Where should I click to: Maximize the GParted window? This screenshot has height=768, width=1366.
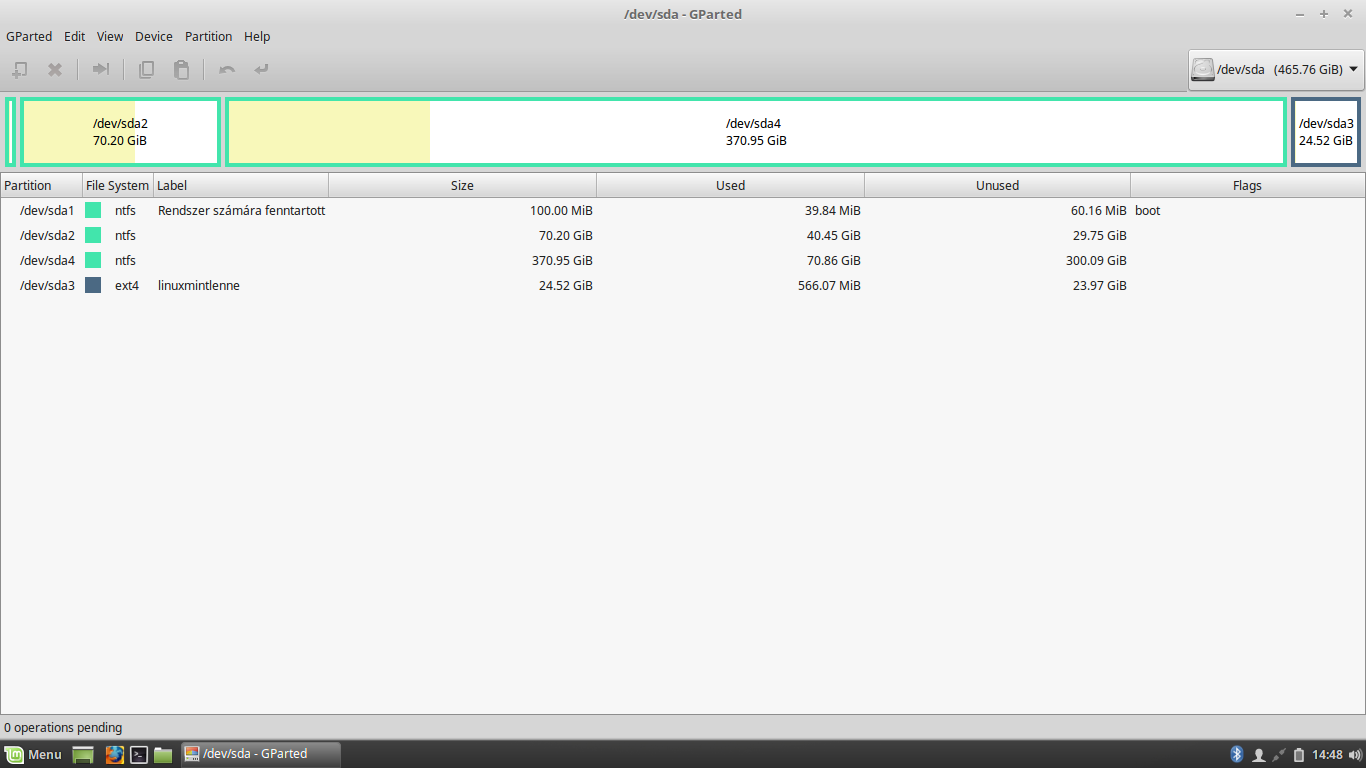tap(1324, 14)
